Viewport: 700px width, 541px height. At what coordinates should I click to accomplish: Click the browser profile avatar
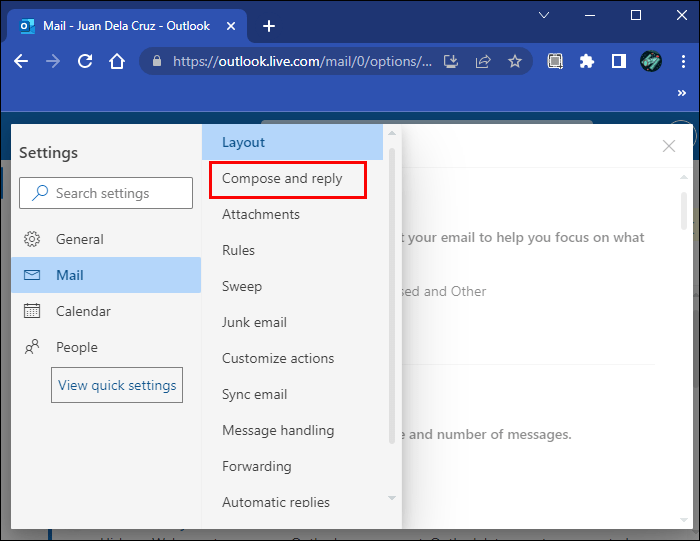point(651,61)
